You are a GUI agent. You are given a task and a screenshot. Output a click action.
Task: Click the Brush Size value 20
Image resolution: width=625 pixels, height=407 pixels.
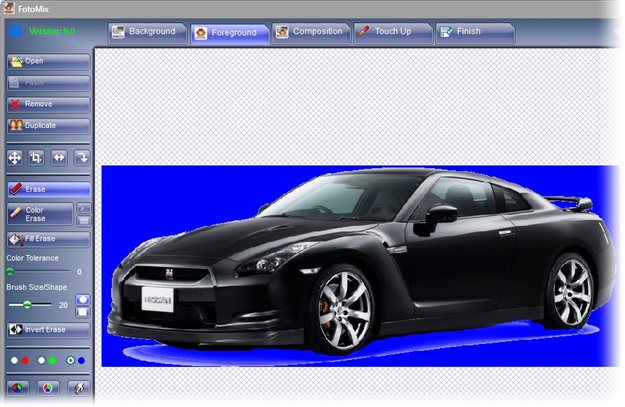click(63, 306)
